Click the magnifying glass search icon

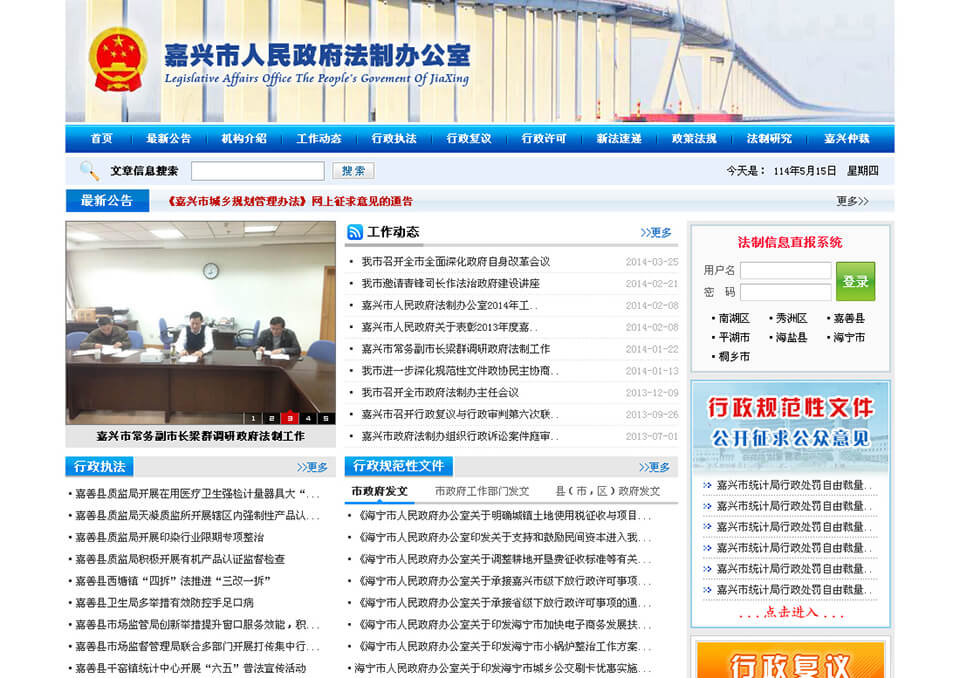pyautogui.click(x=89, y=171)
